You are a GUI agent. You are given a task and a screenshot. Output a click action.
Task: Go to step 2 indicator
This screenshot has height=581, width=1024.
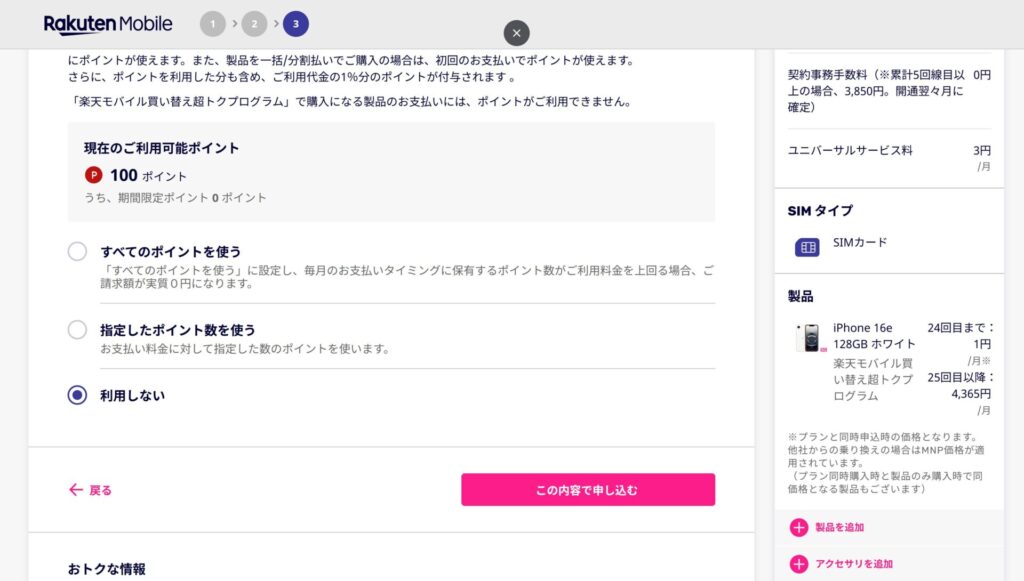click(x=254, y=24)
